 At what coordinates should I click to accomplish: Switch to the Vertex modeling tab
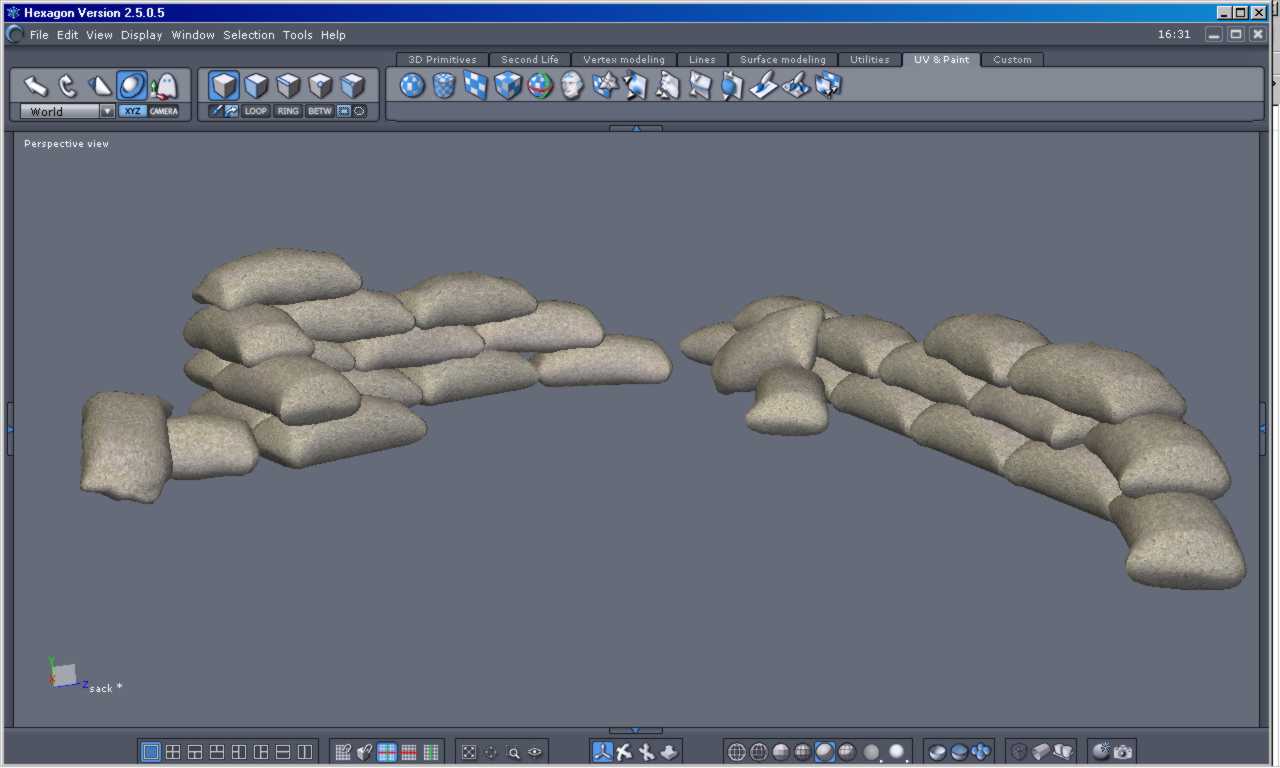click(624, 60)
